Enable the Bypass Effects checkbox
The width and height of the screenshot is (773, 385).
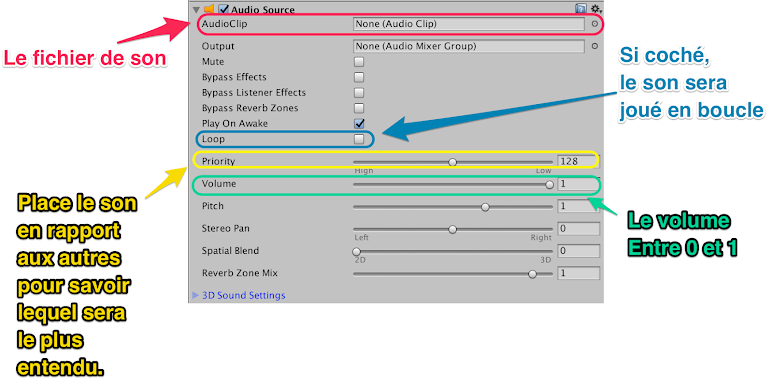(x=359, y=77)
